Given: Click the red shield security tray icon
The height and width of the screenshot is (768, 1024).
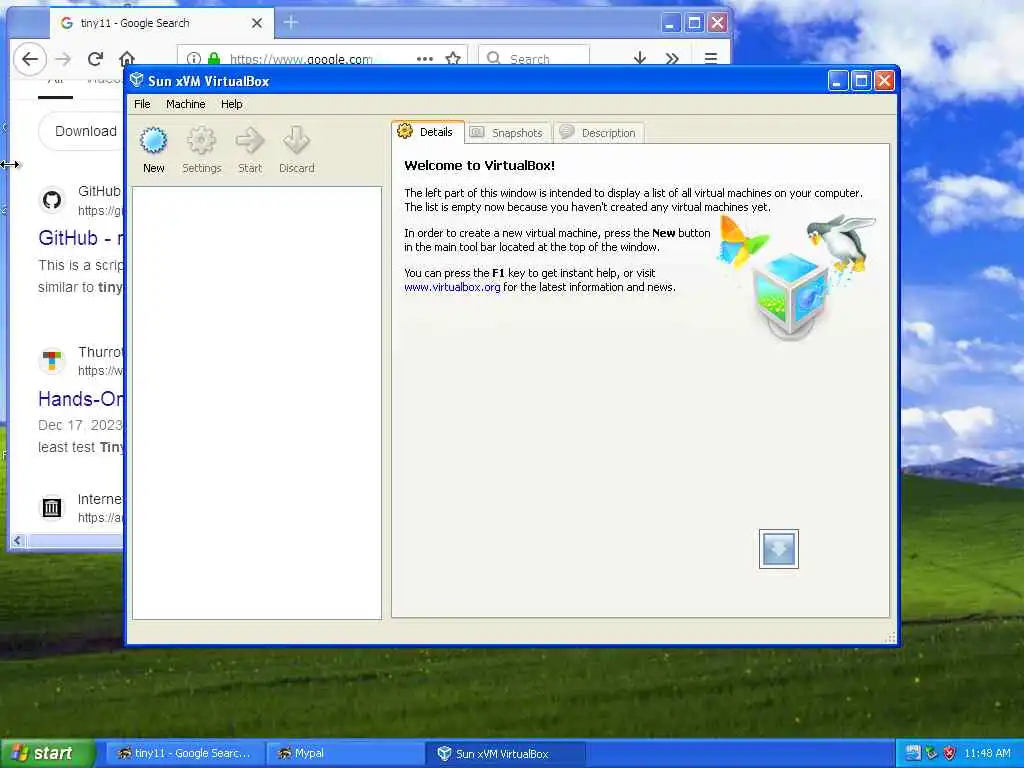Looking at the screenshot, I should pyautogui.click(x=950, y=753).
